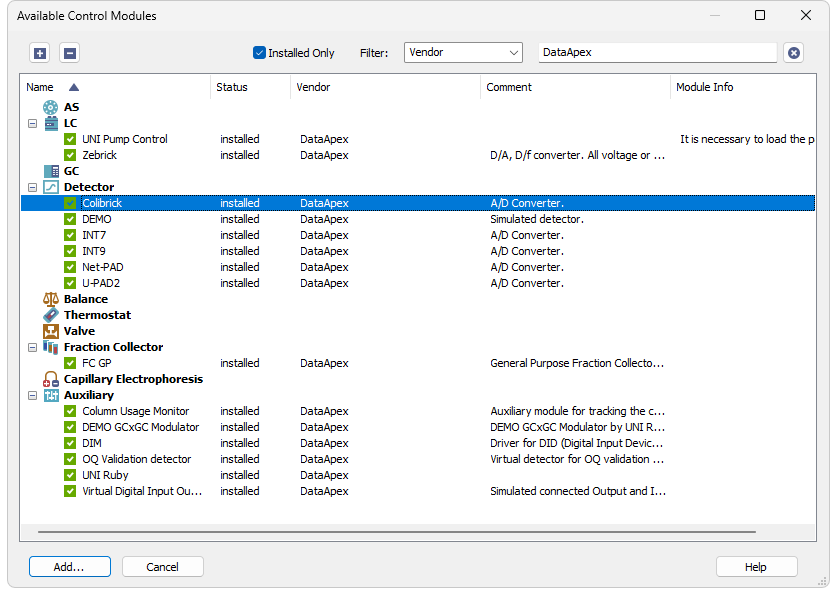Toggle the Virtual Digital Input Output checkbox
Screen dimensions: 837x595
coord(70,491)
